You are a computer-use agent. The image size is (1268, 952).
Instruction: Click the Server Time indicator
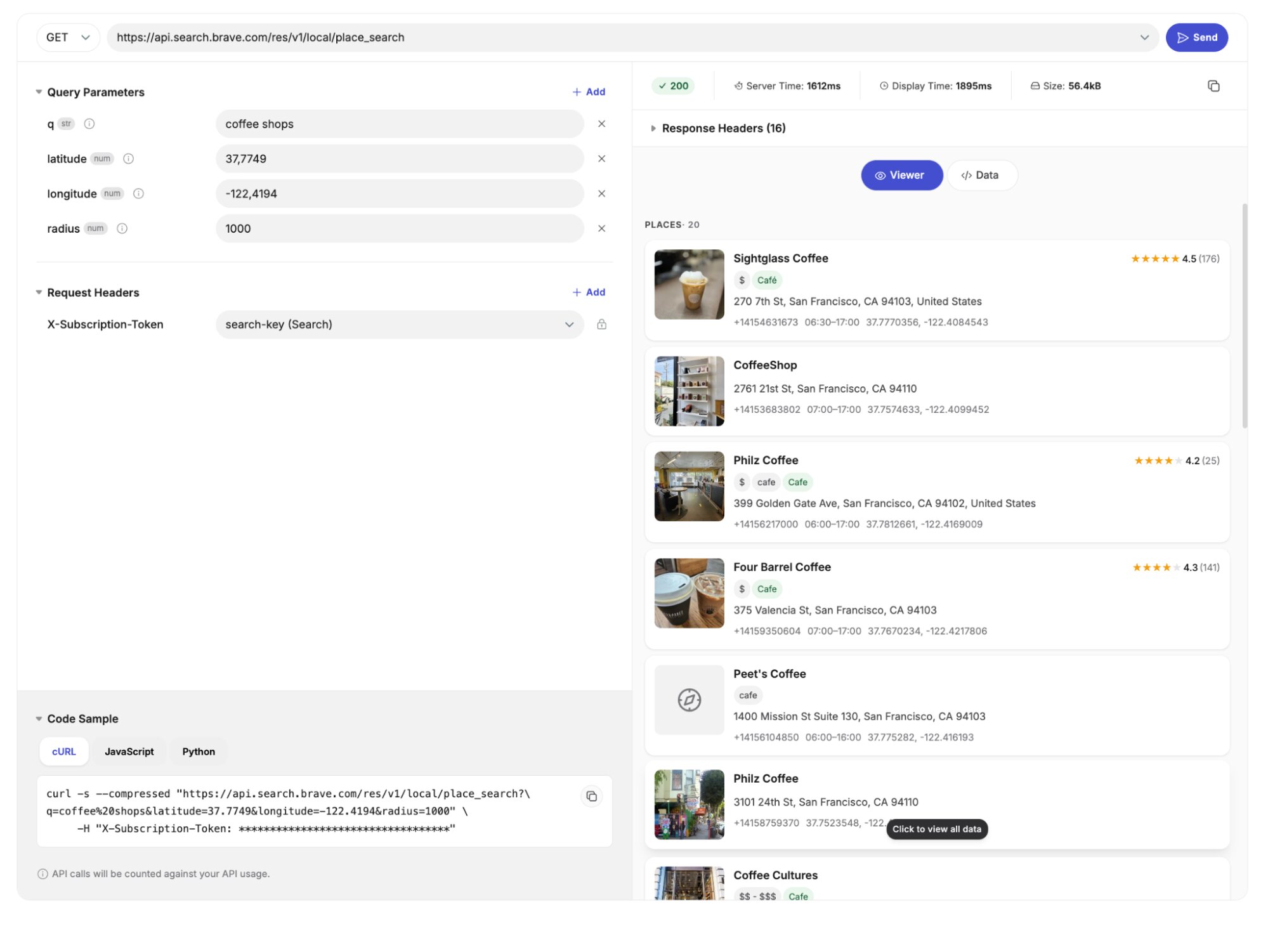click(x=787, y=86)
